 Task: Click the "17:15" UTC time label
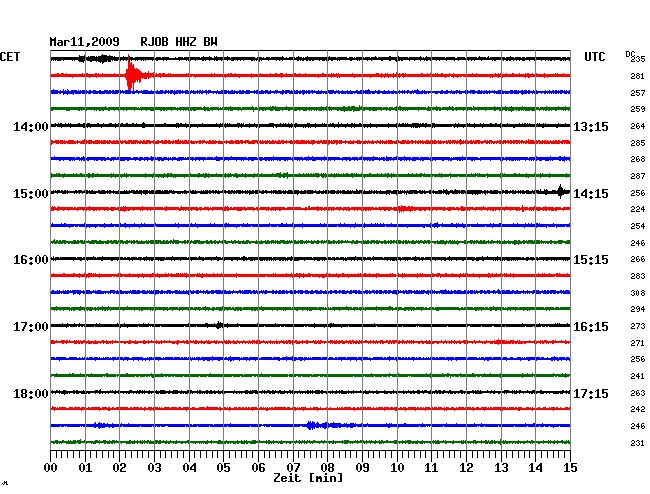[591, 393]
